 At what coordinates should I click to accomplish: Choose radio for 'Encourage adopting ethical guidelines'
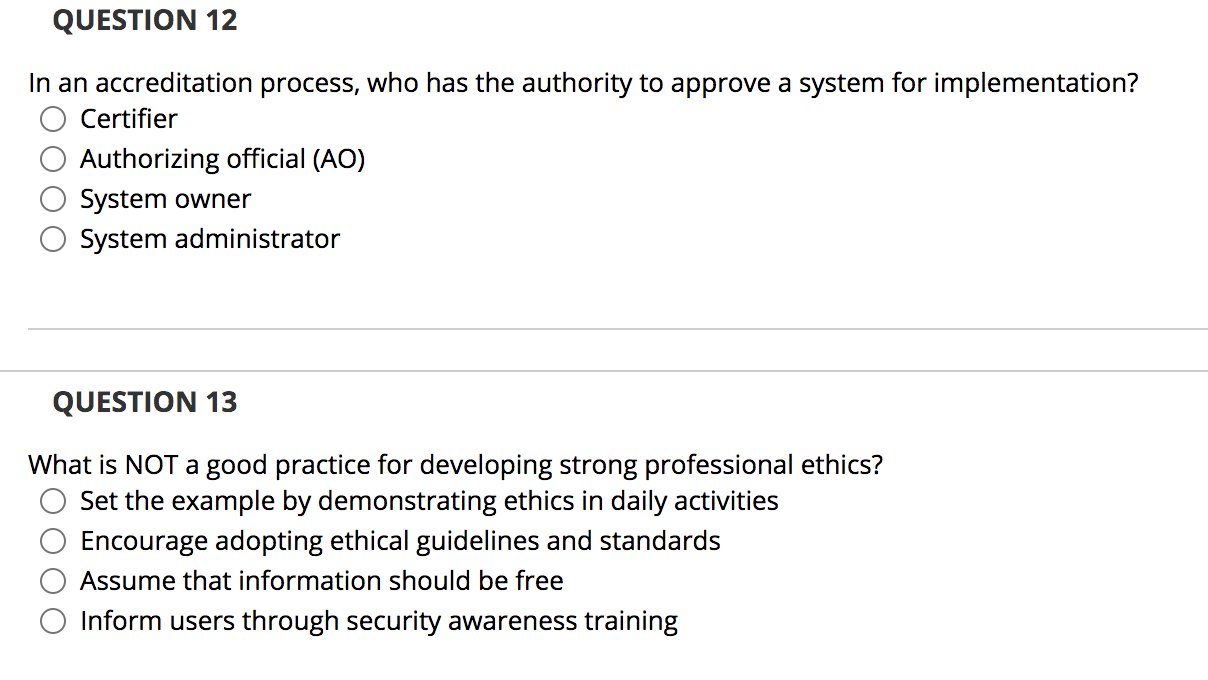tap(53, 542)
